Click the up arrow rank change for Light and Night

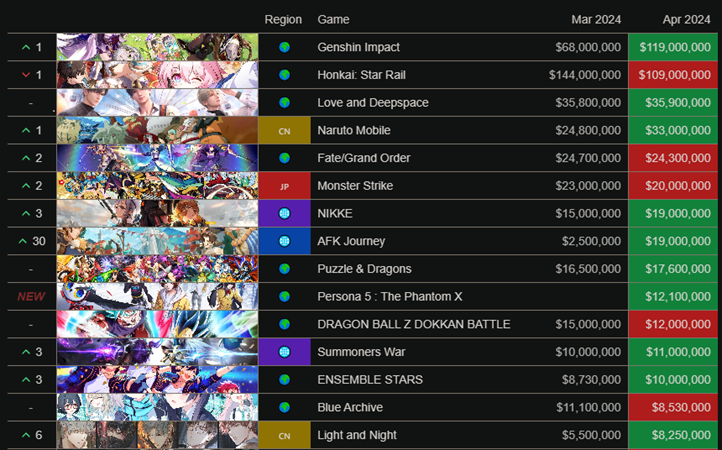click(x=26, y=435)
